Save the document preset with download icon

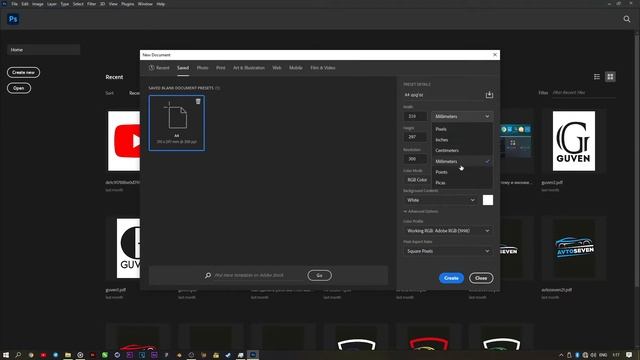click(x=489, y=95)
